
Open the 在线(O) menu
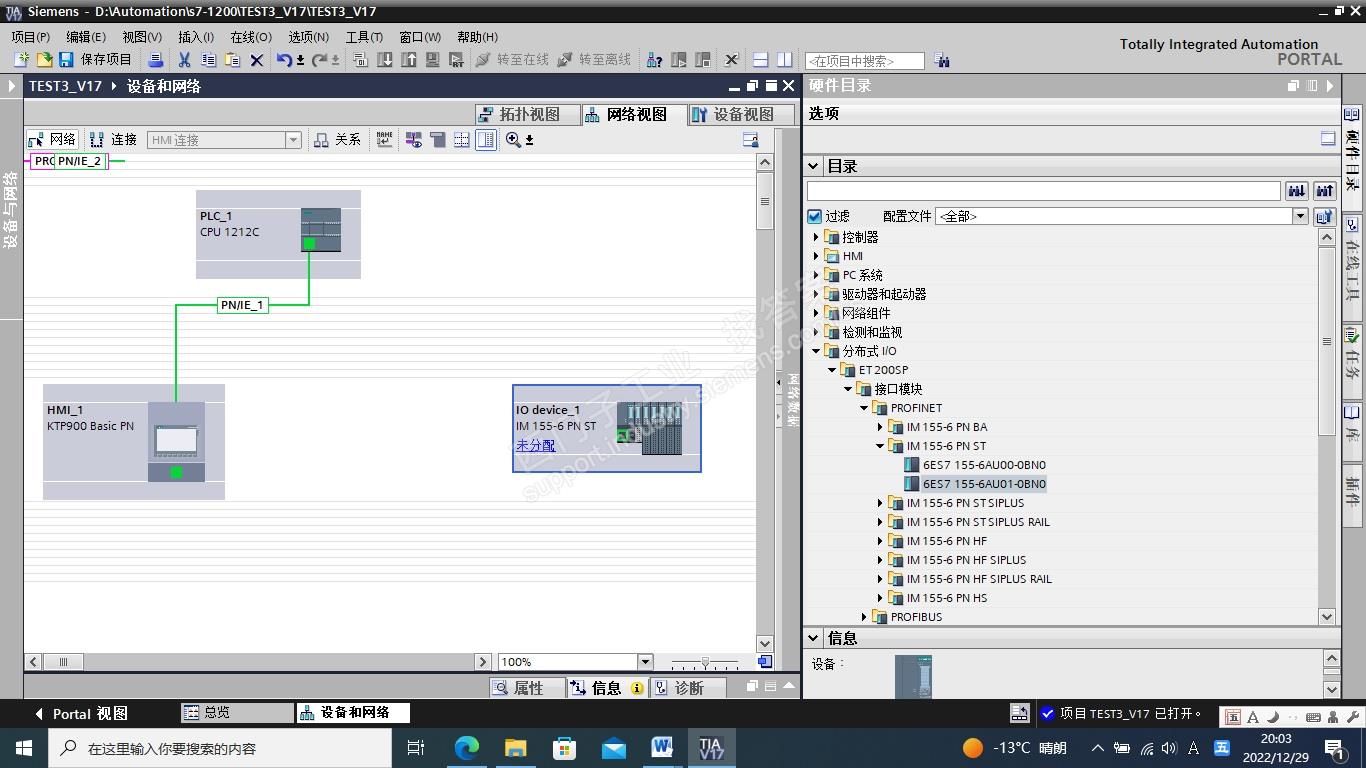tap(250, 37)
